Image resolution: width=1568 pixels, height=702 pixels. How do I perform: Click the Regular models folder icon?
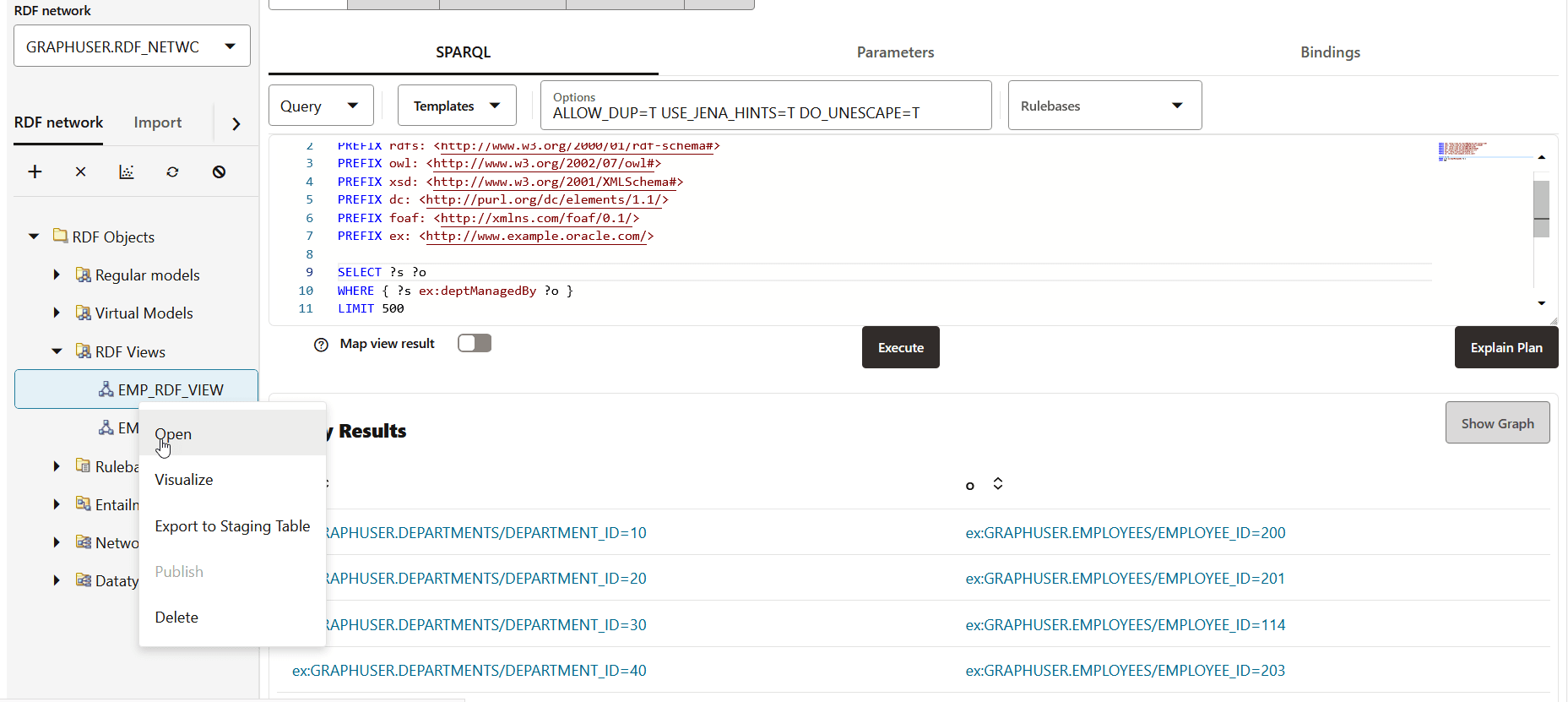coord(83,275)
